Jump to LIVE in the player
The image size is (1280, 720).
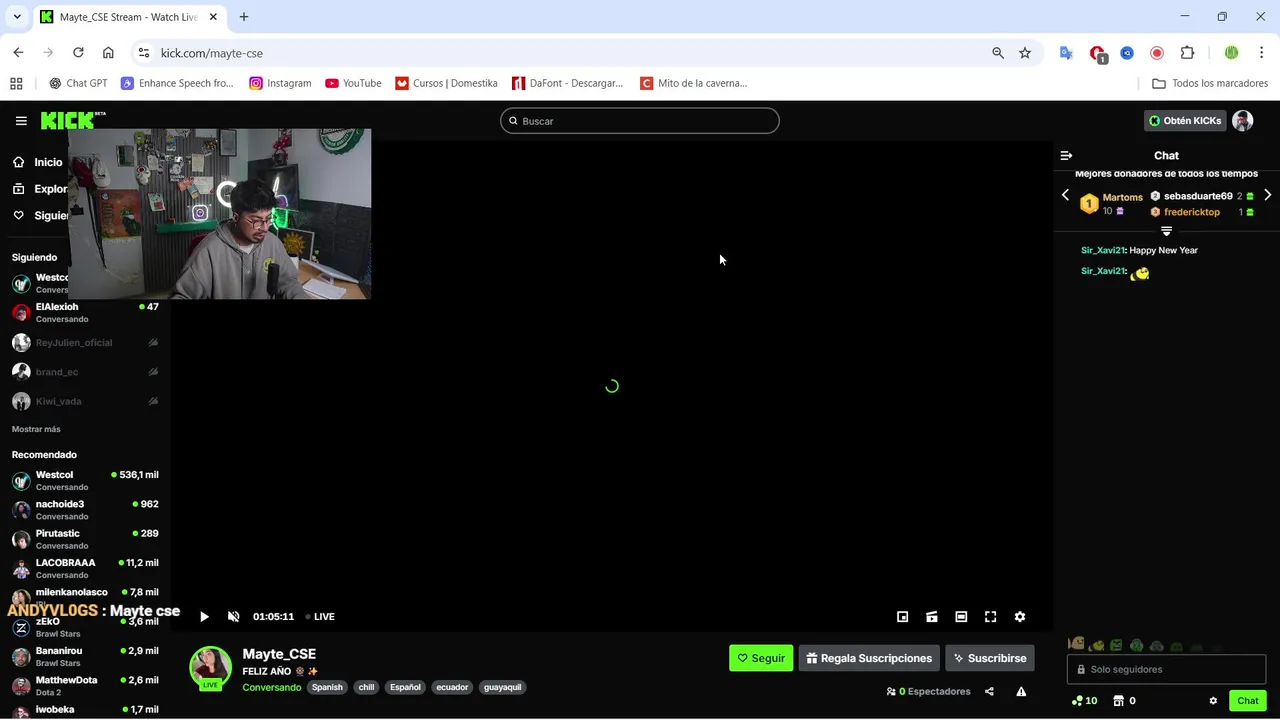(x=320, y=617)
